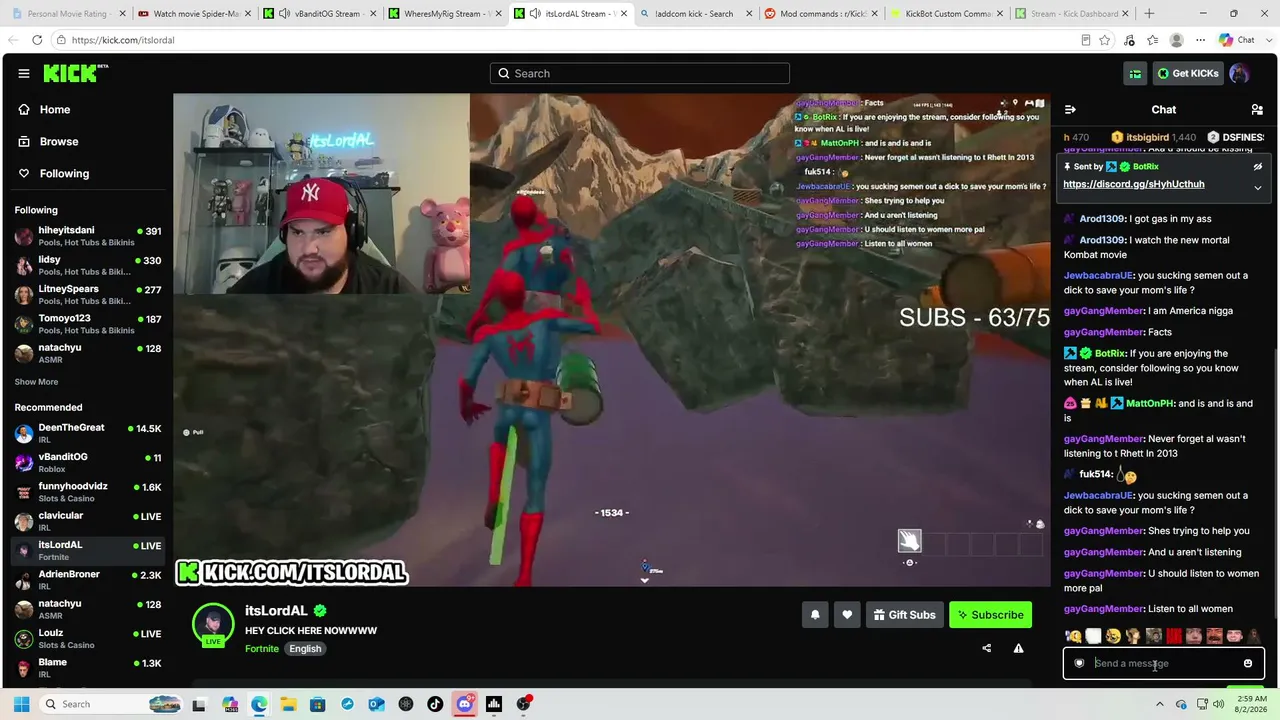Screen dimensions: 1280x720
Task: Switch to KickBot Custom Commands tab
Action: tap(945, 14)
